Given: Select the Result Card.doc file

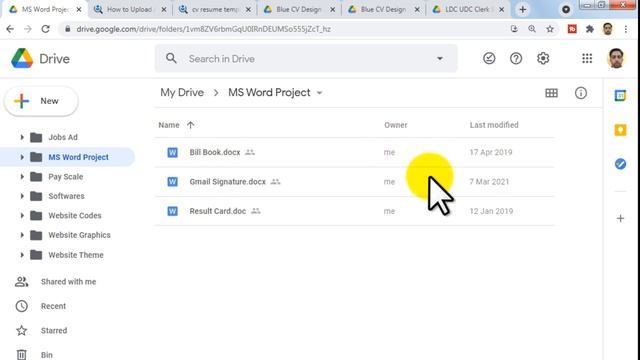Looking at the screenshot, I should tap(354, 211).
